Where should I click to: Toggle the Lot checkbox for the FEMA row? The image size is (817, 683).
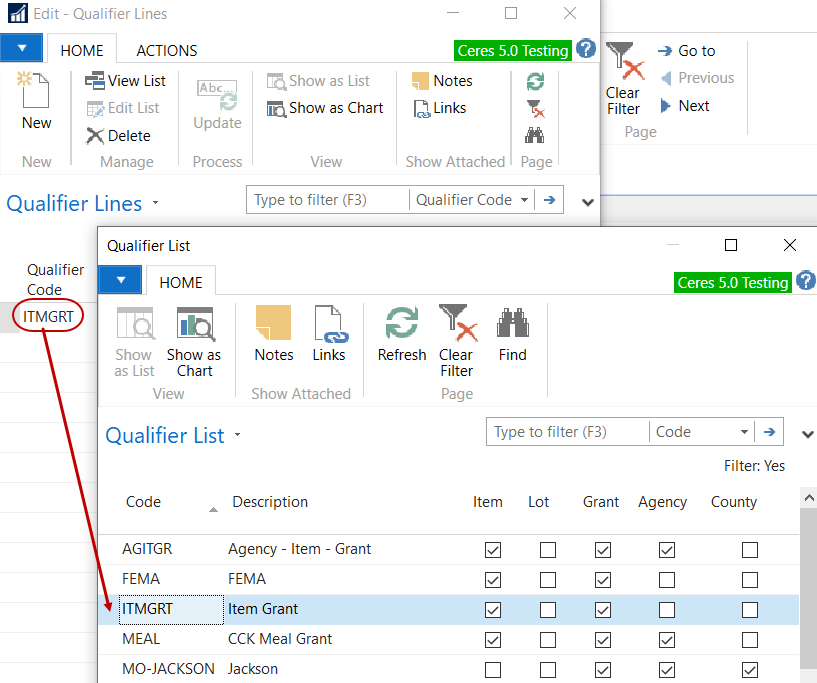coord(548,579)
